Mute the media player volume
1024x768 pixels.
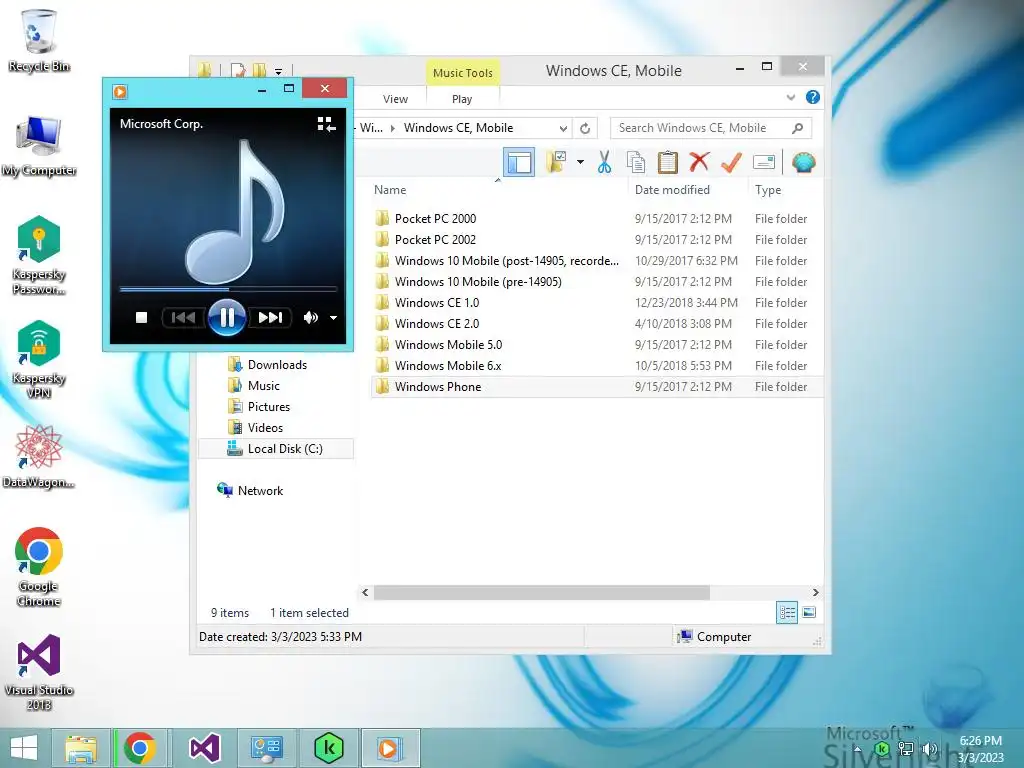pyautogui.click(x=310, y=317)
